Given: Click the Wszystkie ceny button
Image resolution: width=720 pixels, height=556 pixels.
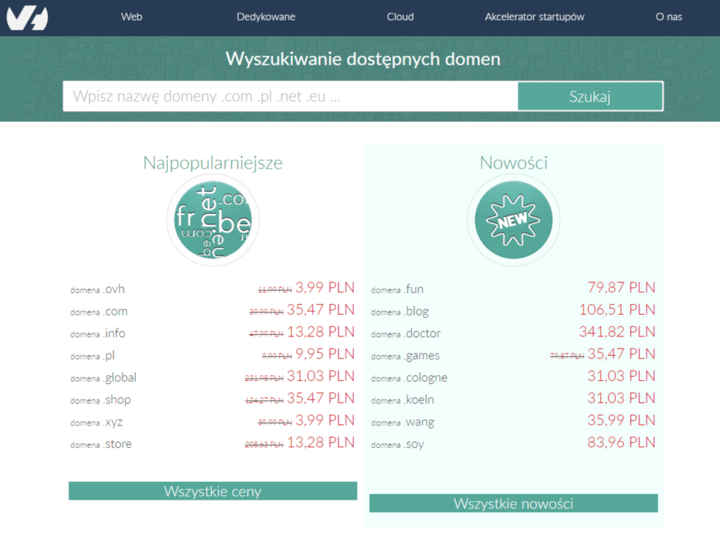Looking at the screenshot, I should (x=212, y=491).
